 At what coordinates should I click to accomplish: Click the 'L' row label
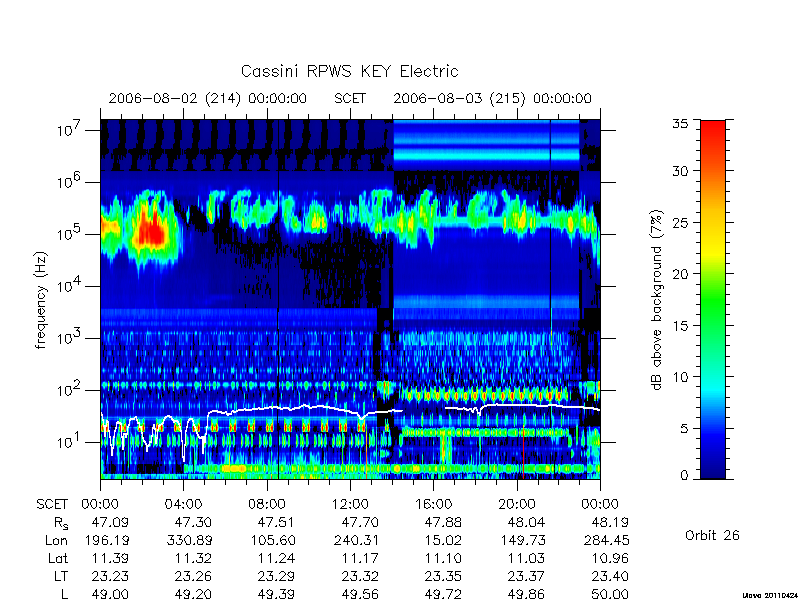pyautogui.click(x=65, y=594)
